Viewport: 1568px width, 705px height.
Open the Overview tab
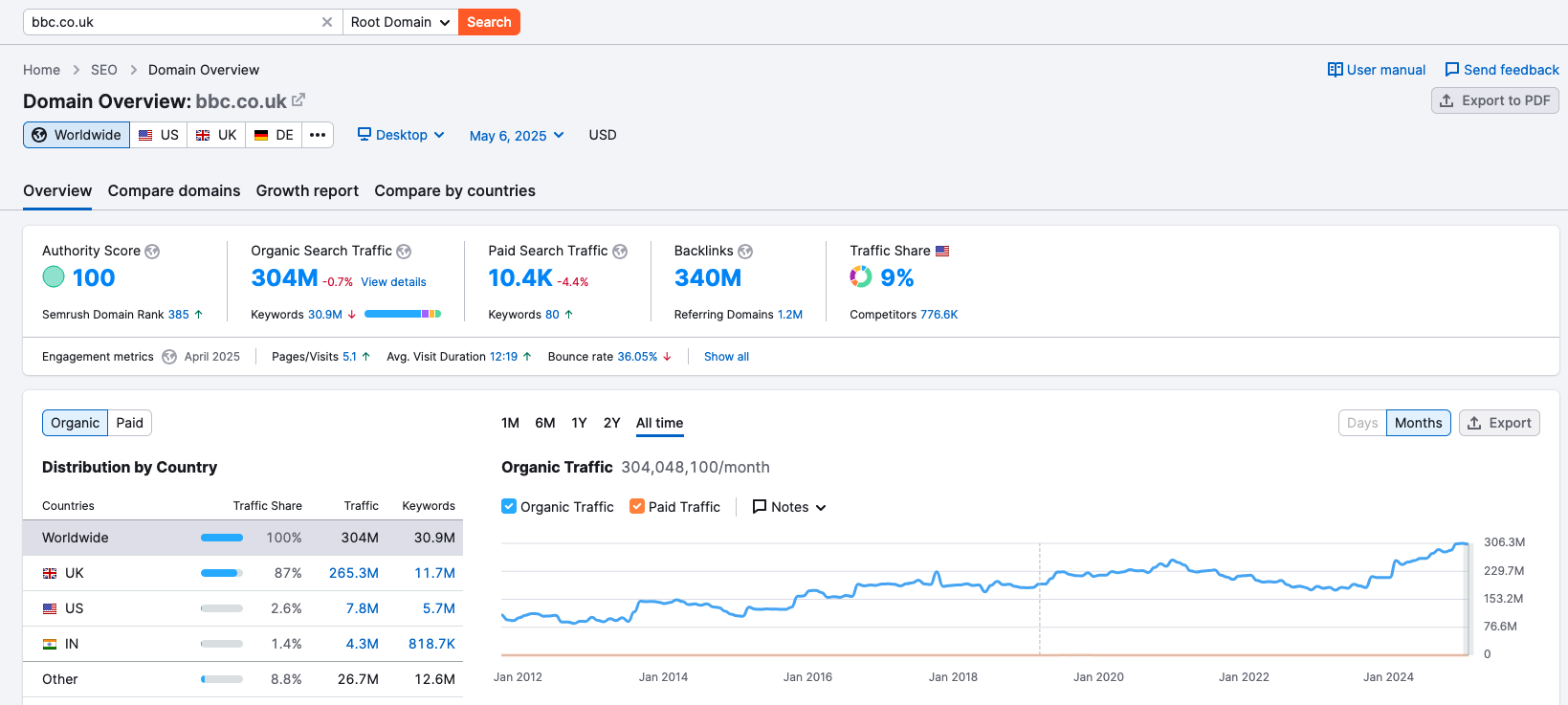click(x=57, y=191)
